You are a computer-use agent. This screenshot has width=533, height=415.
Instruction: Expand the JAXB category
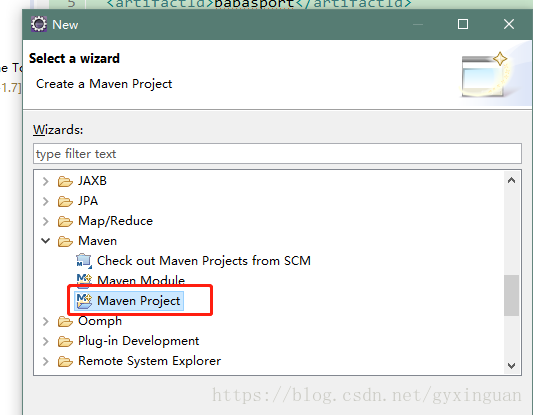[x=46, y=181]
